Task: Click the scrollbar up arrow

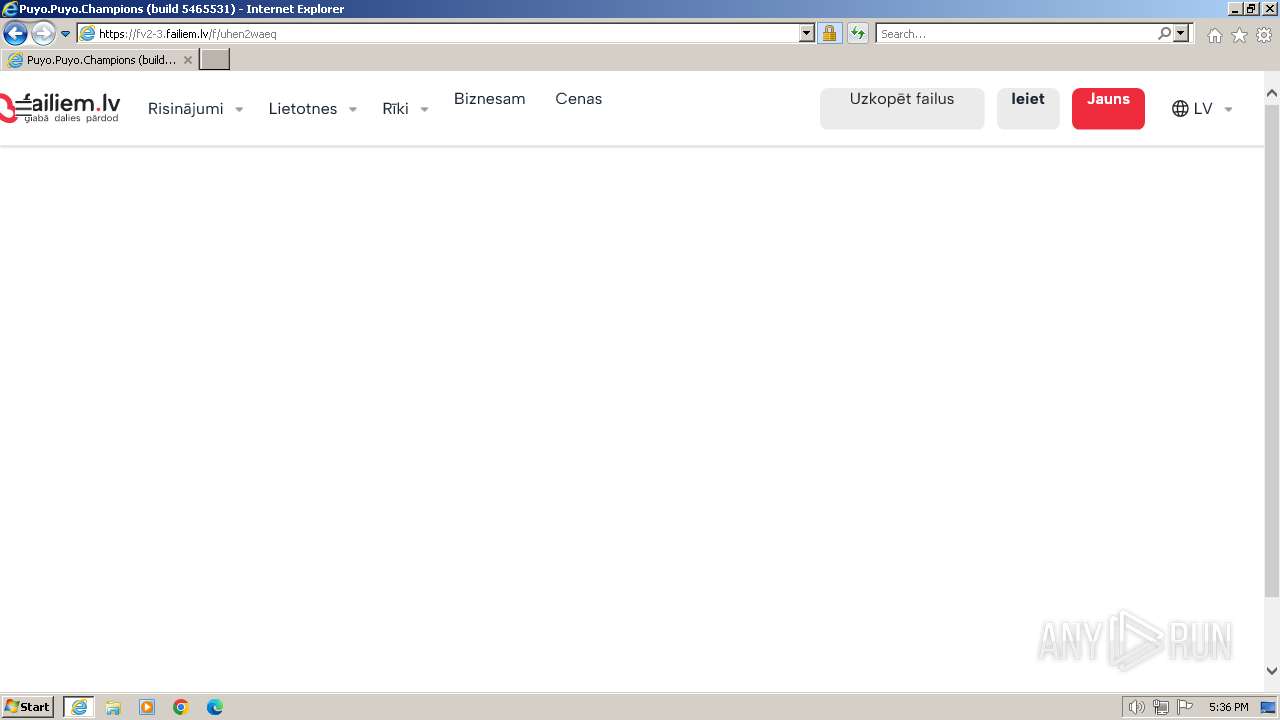Action: (1272, 94)
